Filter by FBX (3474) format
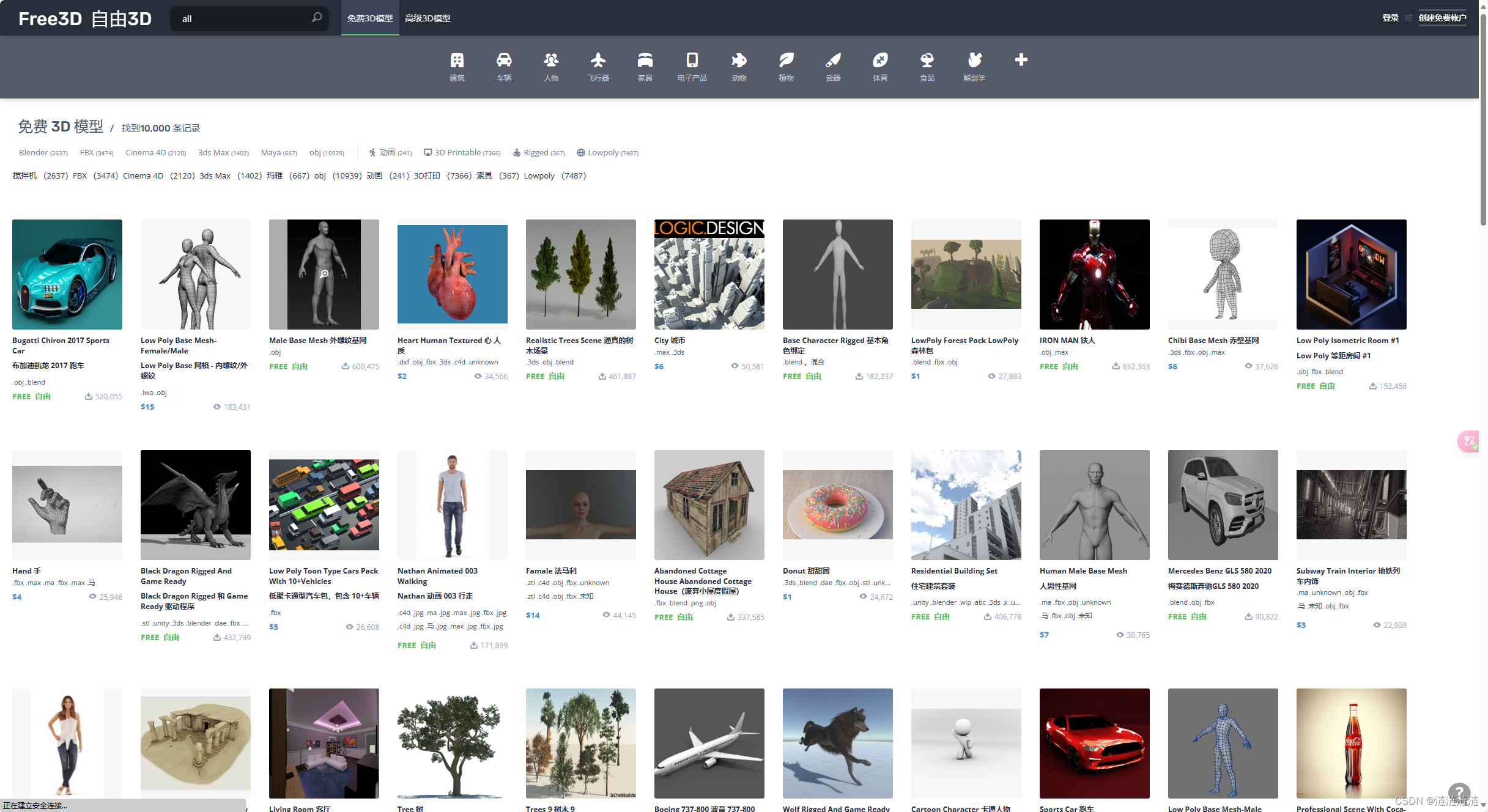Screen dimensions: 1488x812 coord(97,153)
